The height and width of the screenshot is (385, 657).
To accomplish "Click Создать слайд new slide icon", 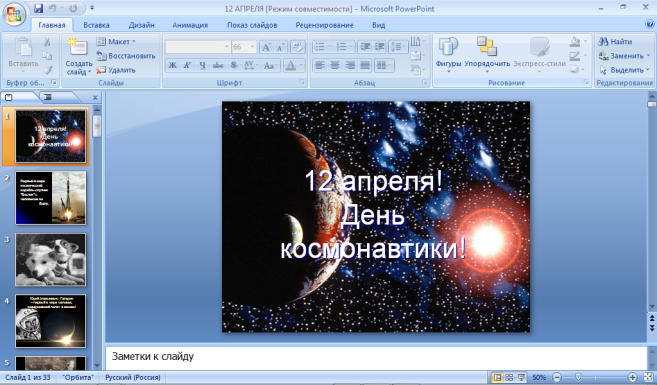I will pos(78,47).
